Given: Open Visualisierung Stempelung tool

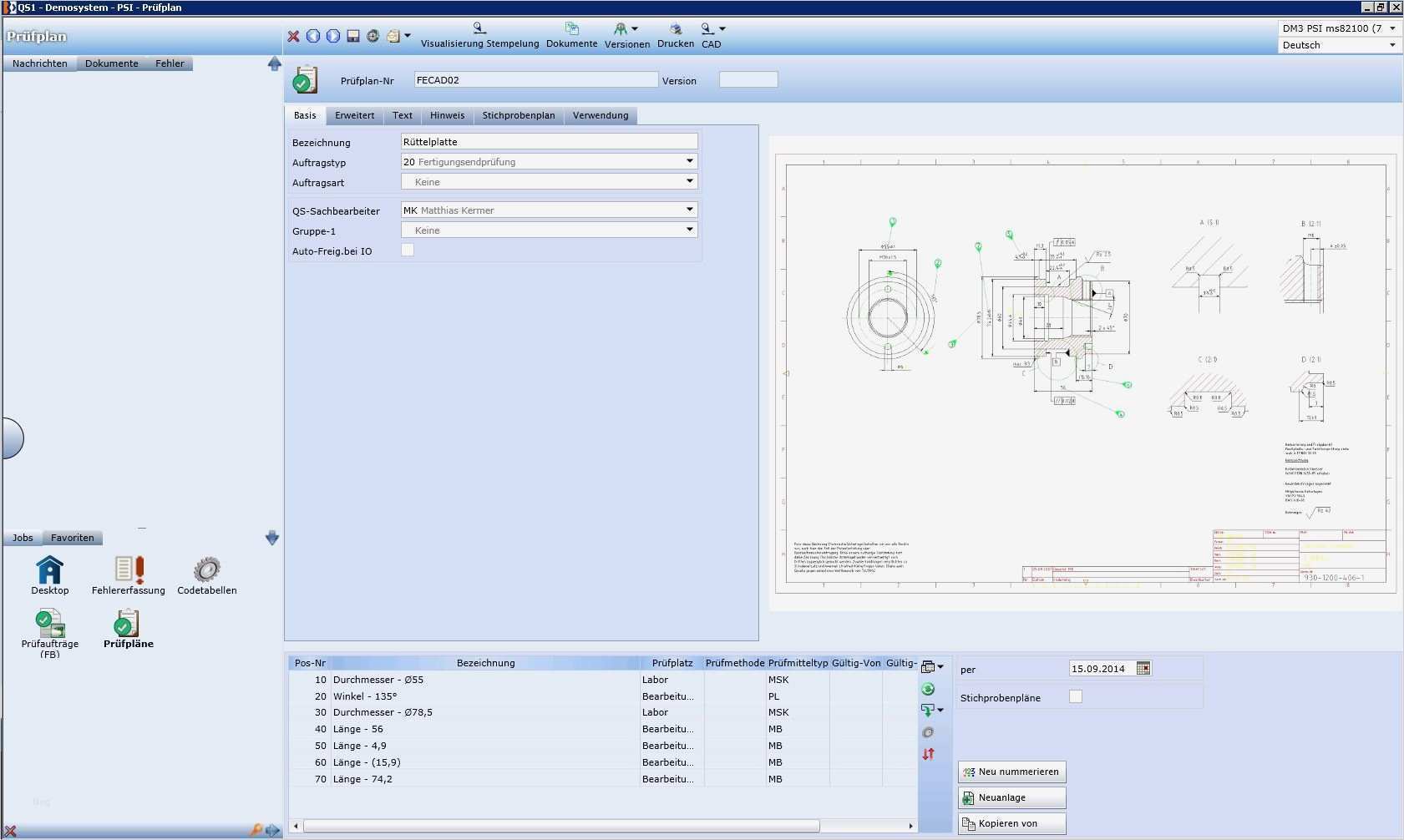Looking at the screenshot, I should (x=479, y=36).
